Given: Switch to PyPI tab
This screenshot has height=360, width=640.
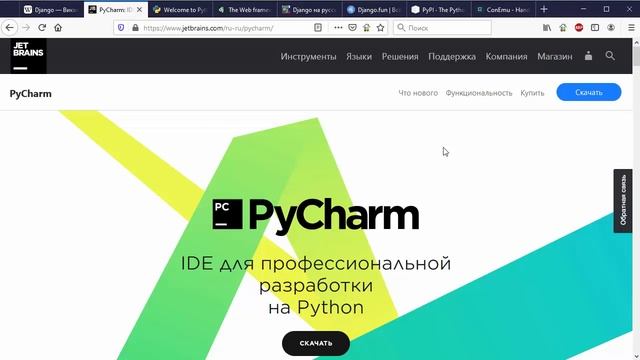Looking at the screenshot, I should point(438,9).
